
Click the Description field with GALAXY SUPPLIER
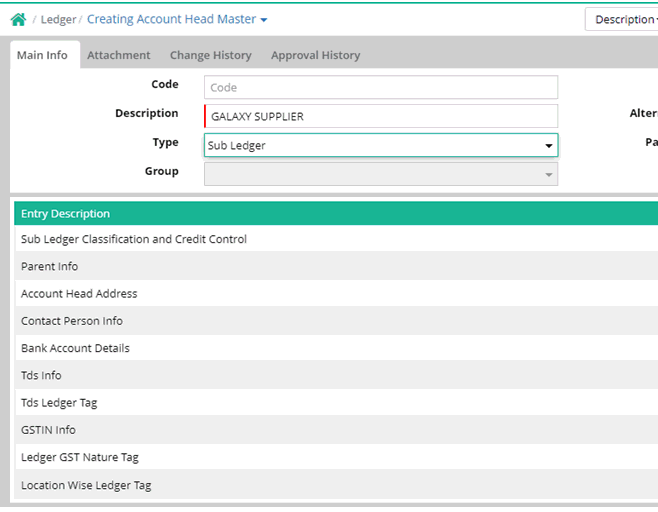click(x=380, y=116)
